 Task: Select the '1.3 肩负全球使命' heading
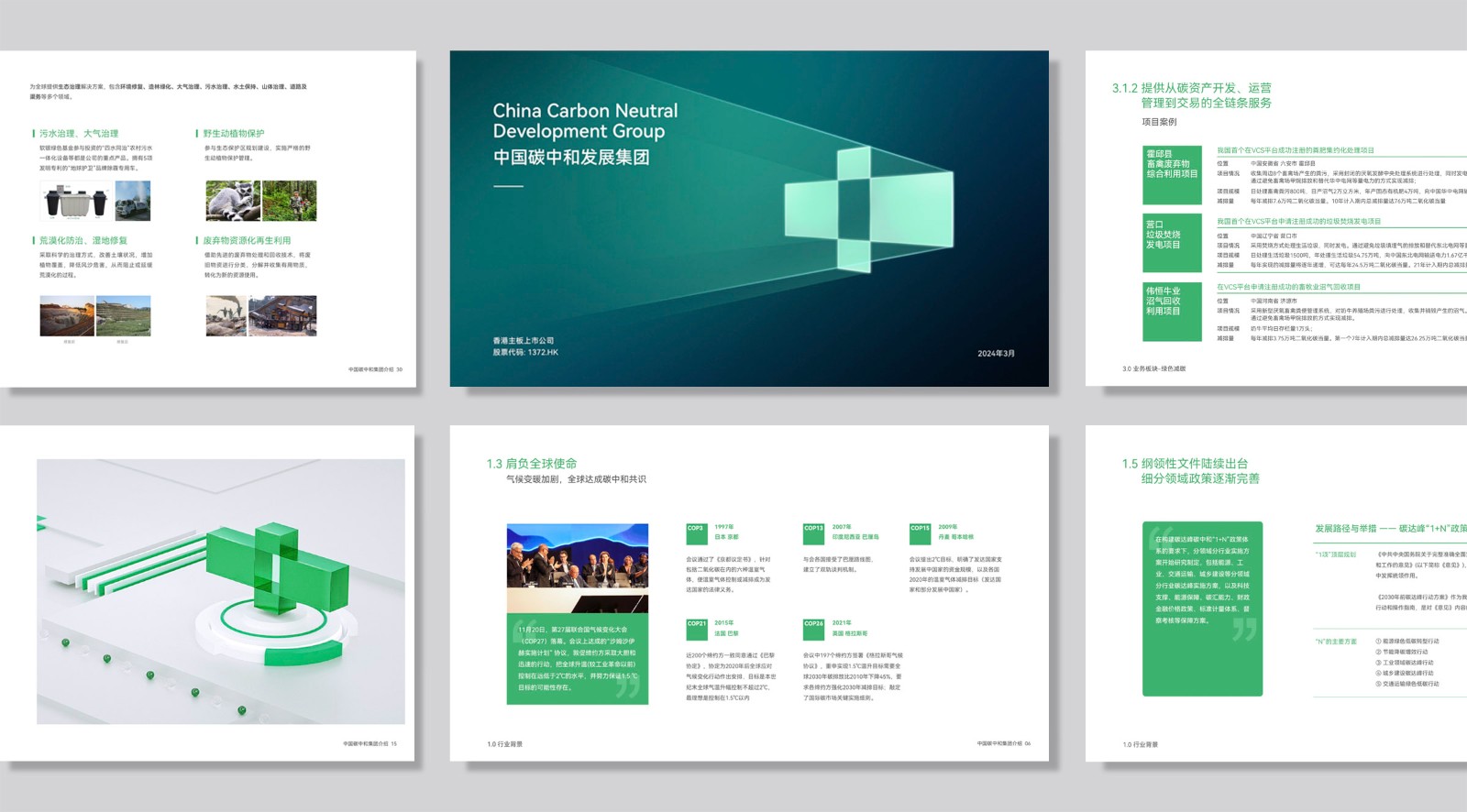[x=532, y=464]
